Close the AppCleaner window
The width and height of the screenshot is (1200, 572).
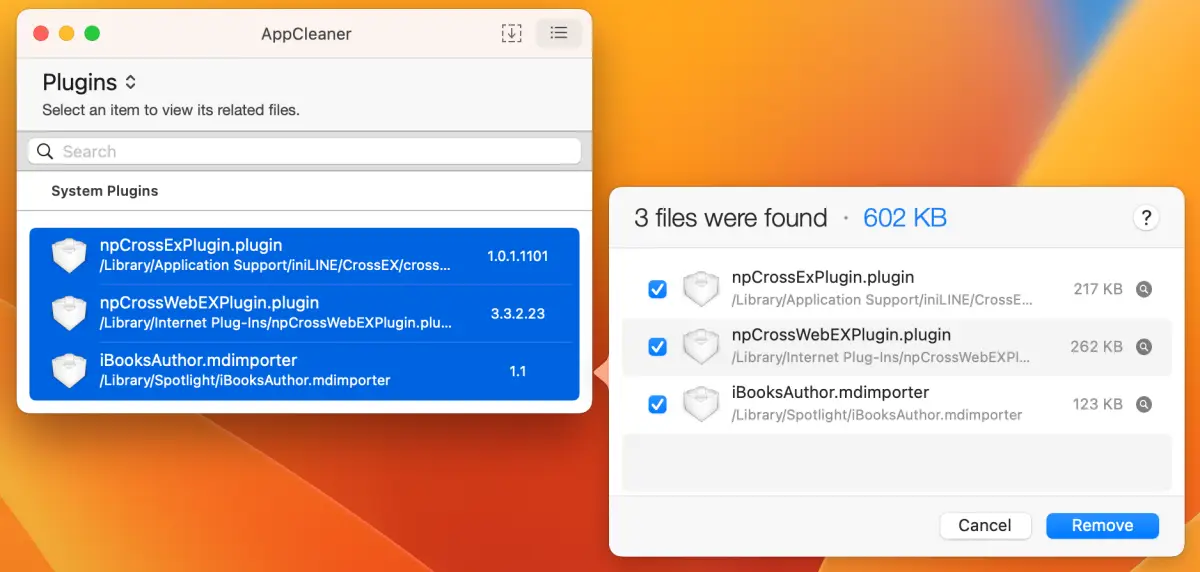point(41,33)
